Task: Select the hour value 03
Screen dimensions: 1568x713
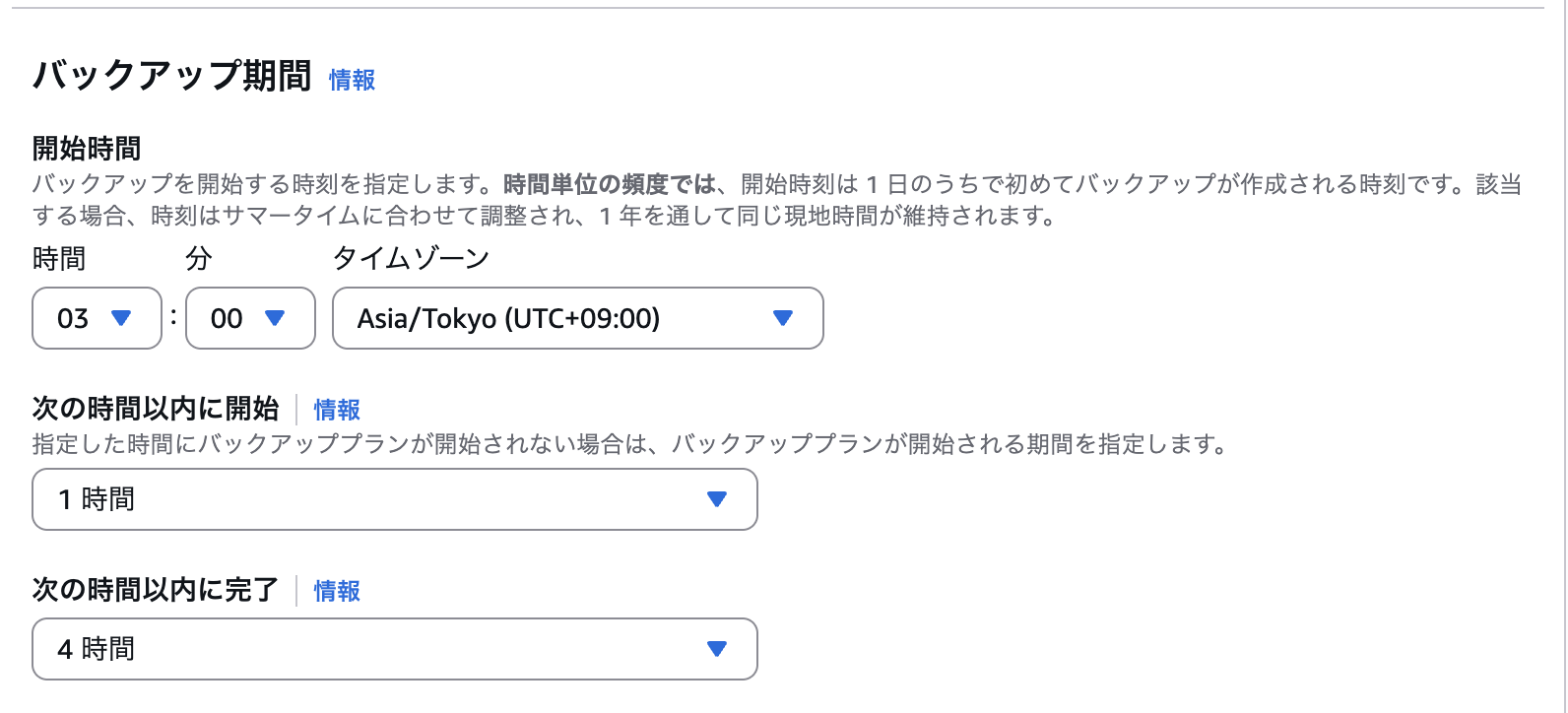Action: coord(69,318)
